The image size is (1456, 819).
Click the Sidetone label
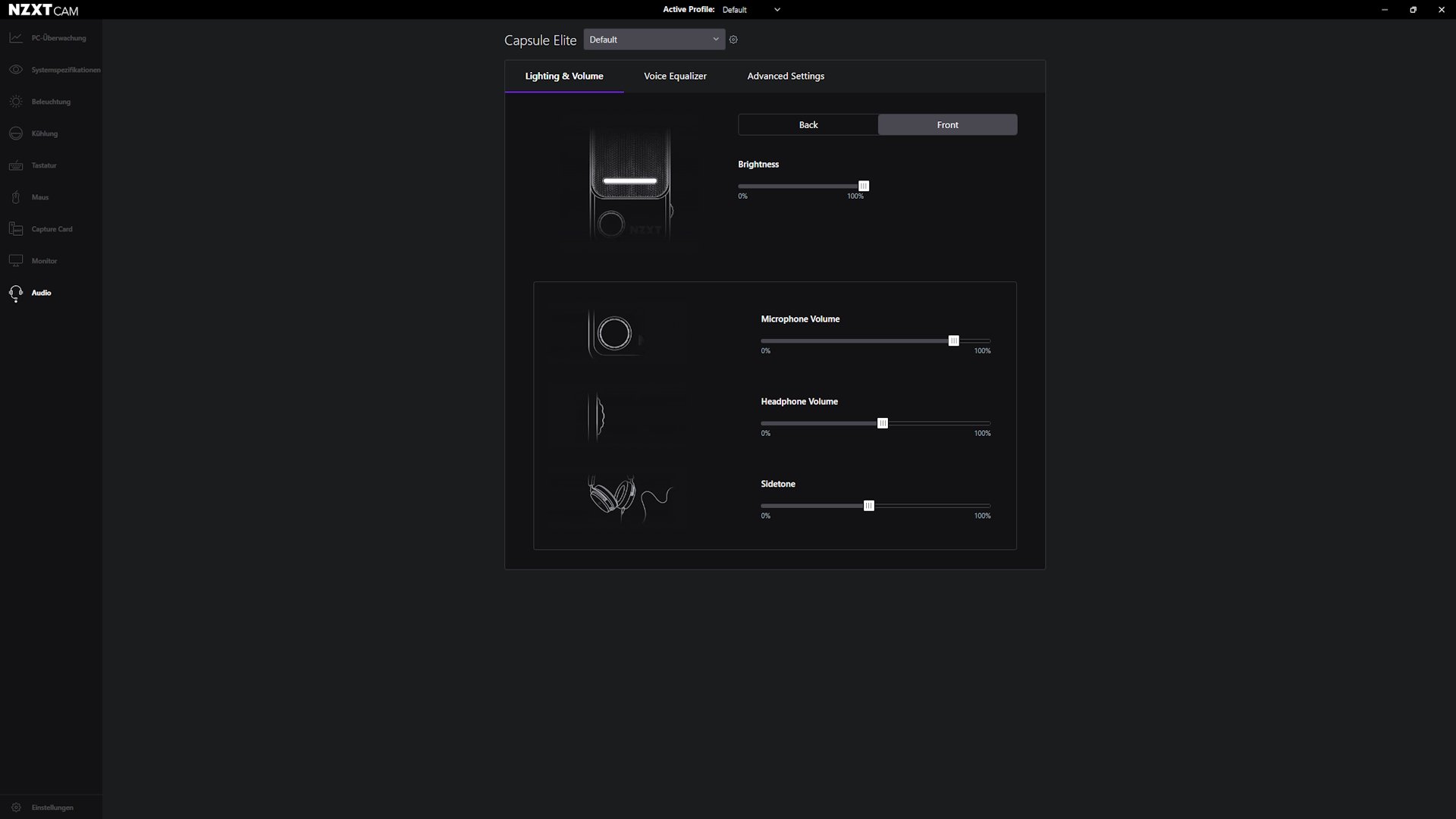click(778, 484)
